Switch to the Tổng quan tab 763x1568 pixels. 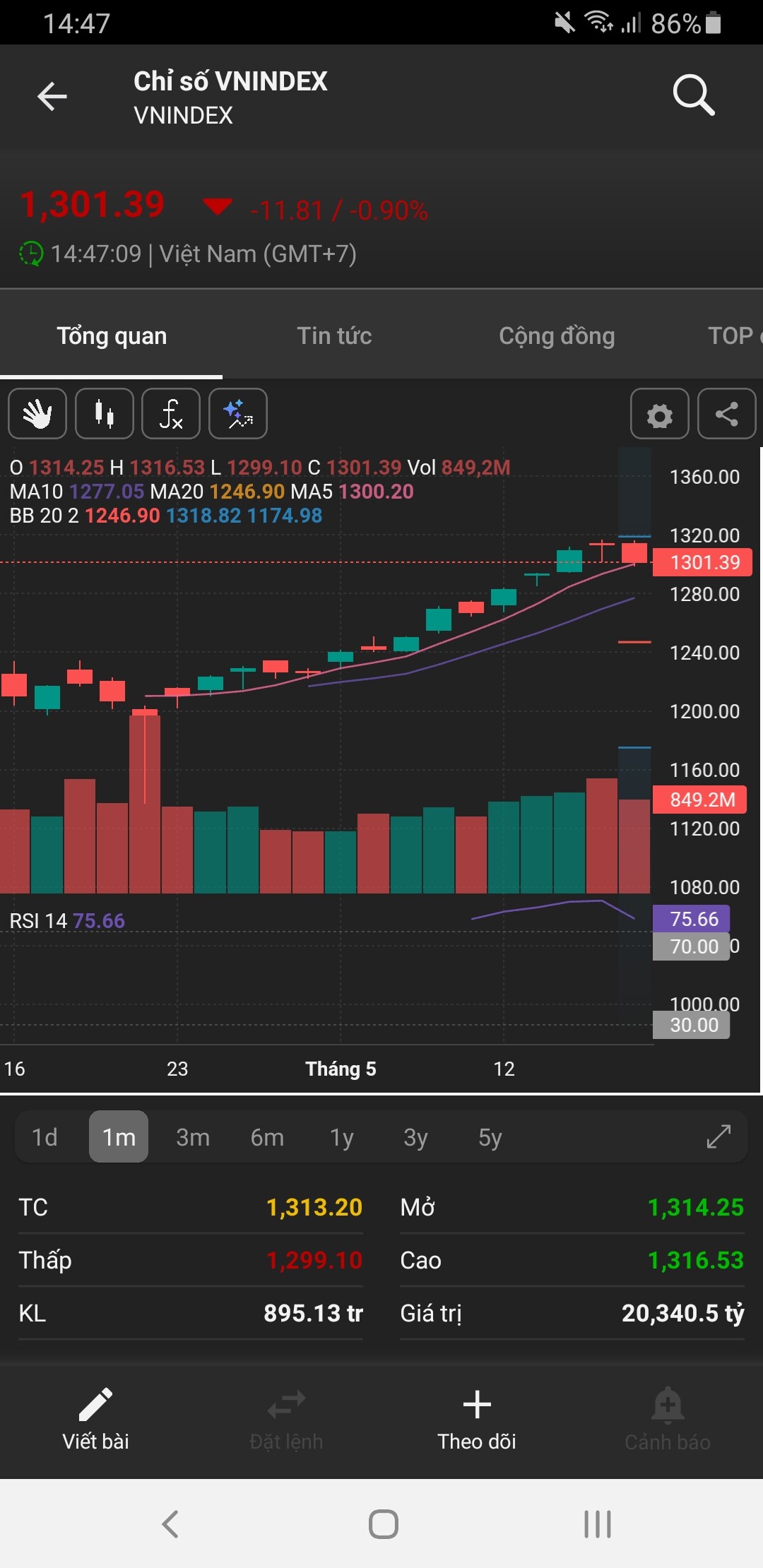coord(112,336)
